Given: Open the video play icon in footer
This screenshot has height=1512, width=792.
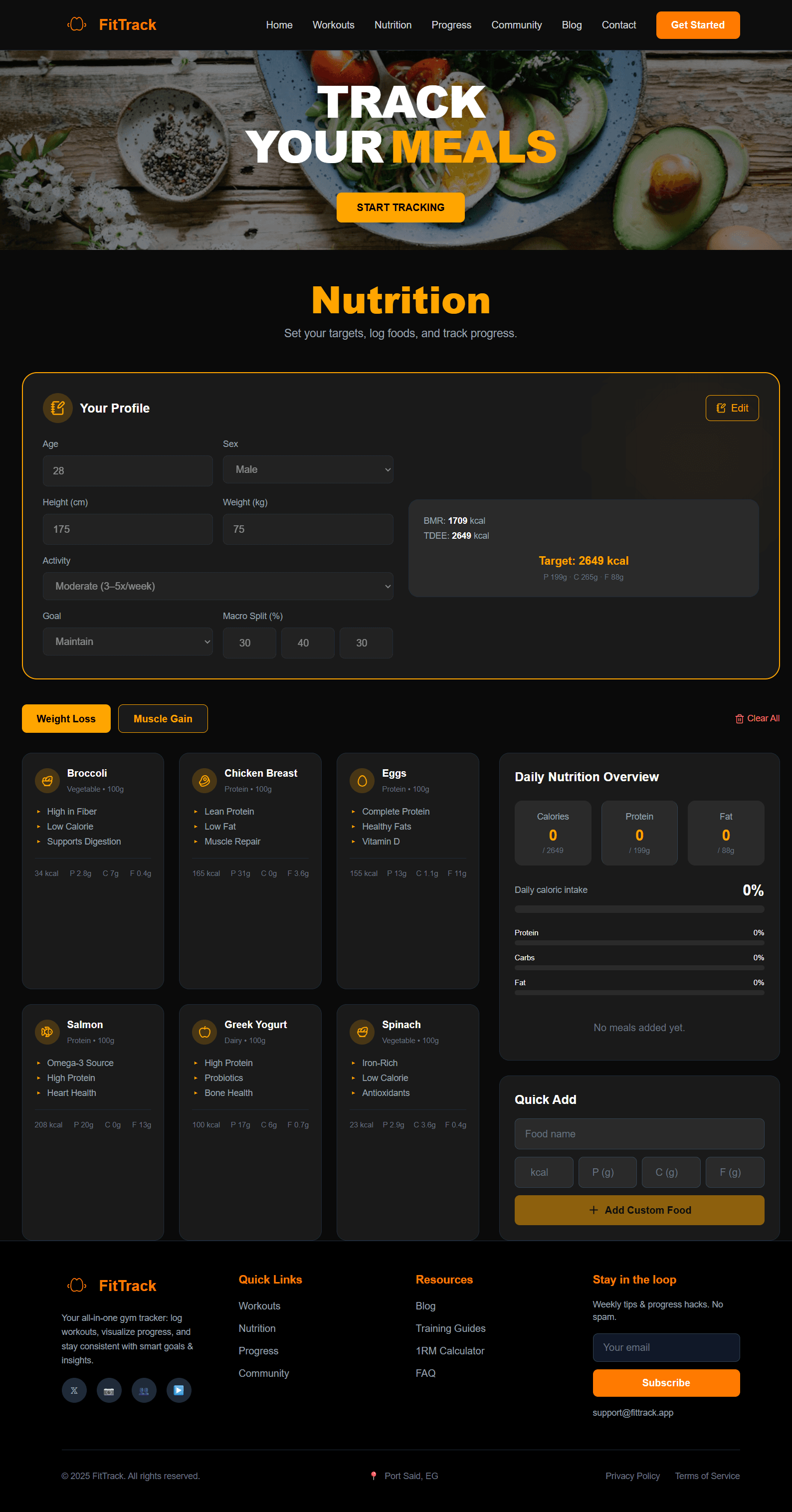Looking at the screenshot, I should (179, 1390).
